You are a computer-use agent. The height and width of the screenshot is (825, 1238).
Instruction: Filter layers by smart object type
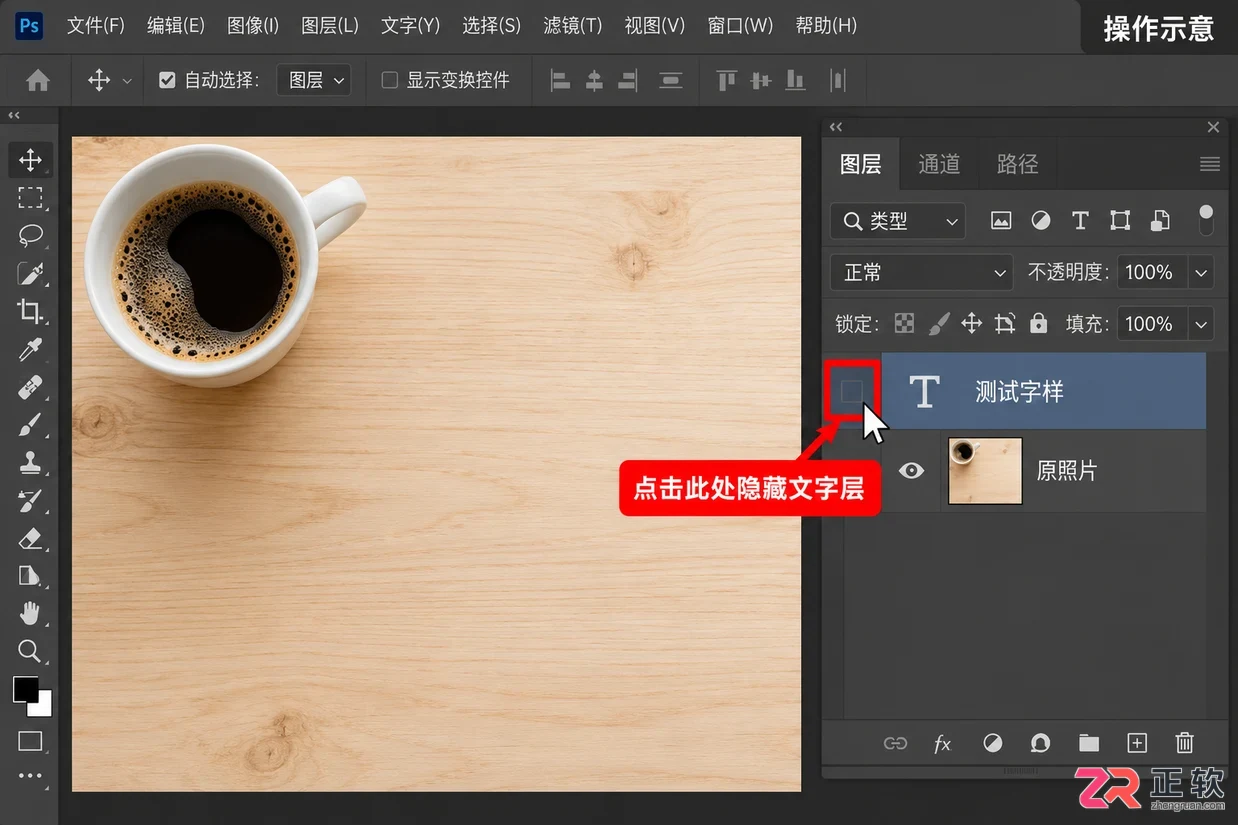click(1160, 221)
